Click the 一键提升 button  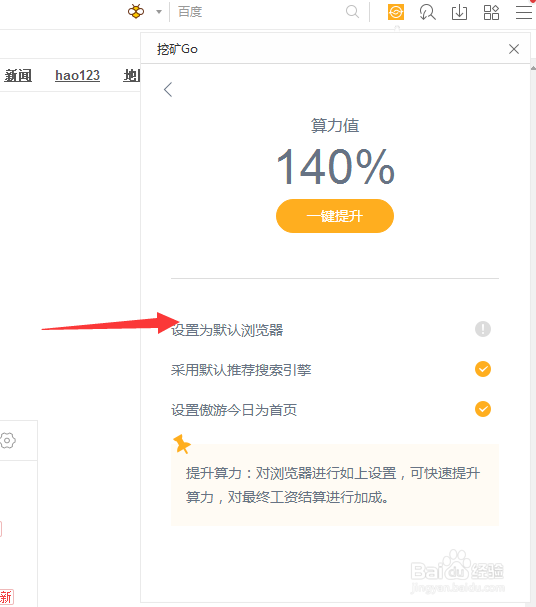click(x=335, y=216)
